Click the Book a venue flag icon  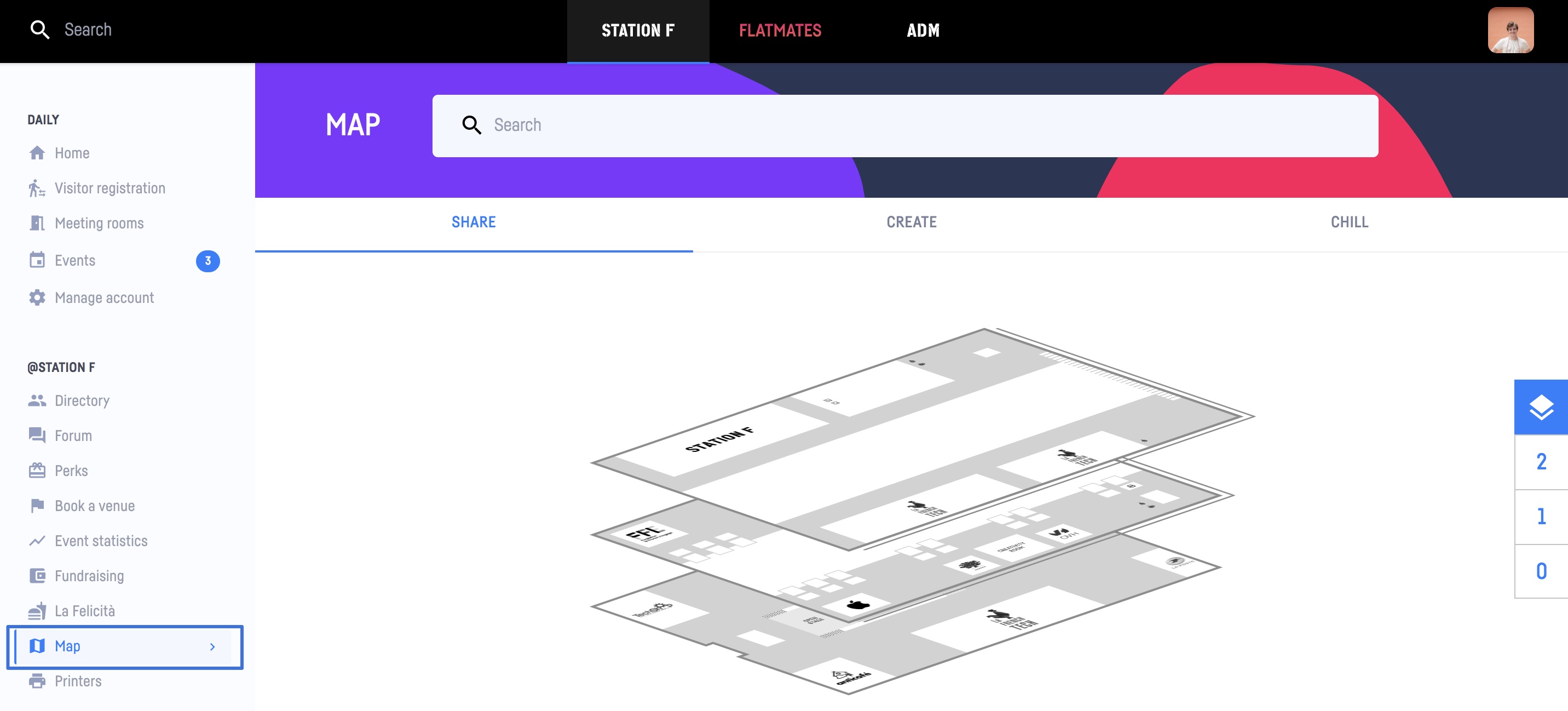click(x=37, y=506)
